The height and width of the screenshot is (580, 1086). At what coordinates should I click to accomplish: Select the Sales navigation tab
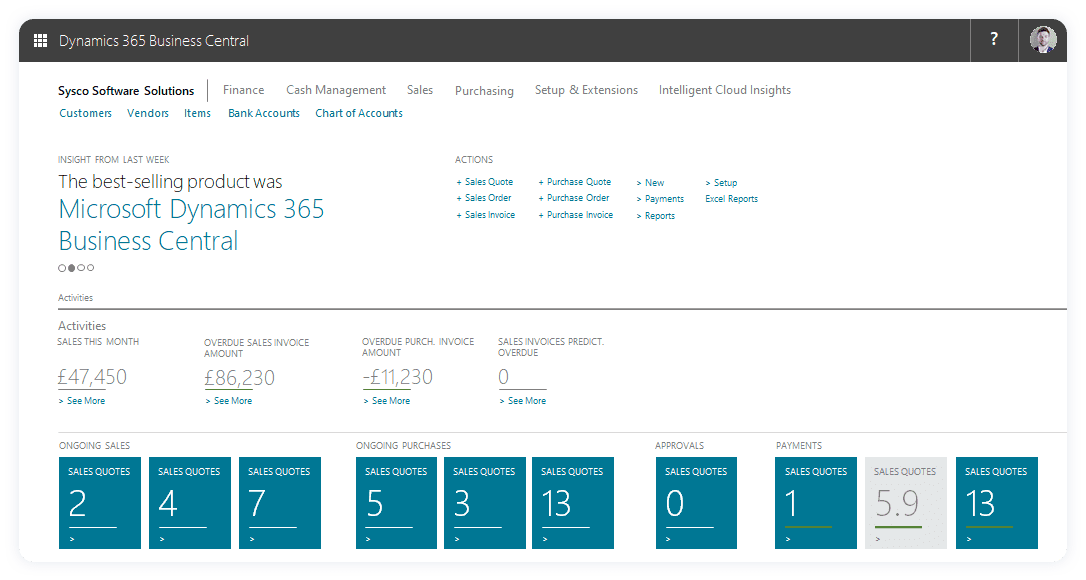tap(419, 89)
